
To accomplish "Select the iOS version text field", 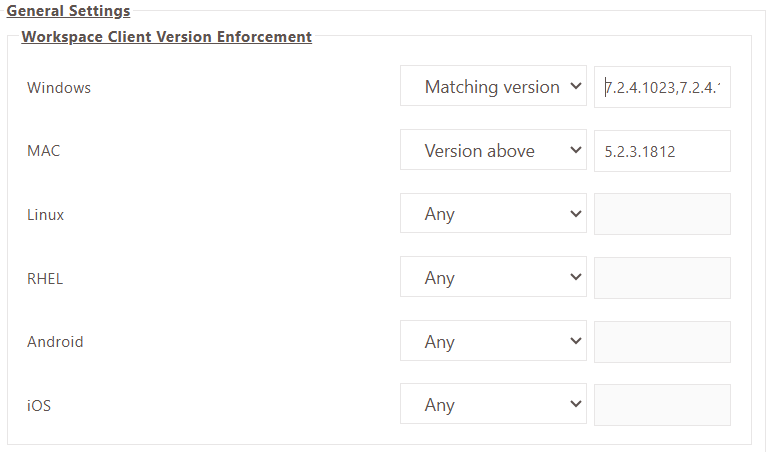I will (x=662, y=405).
